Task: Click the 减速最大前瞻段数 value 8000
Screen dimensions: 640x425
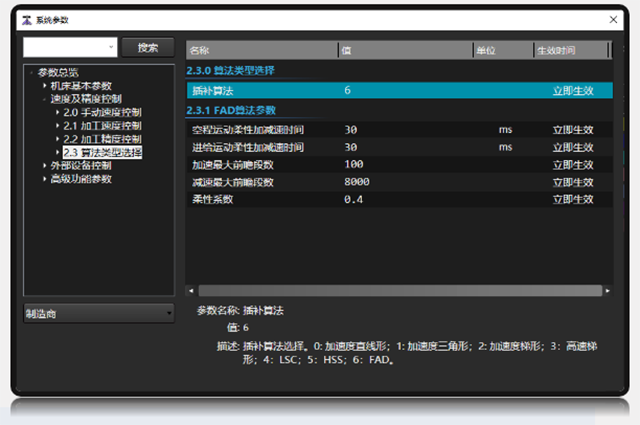Action: 357,181
